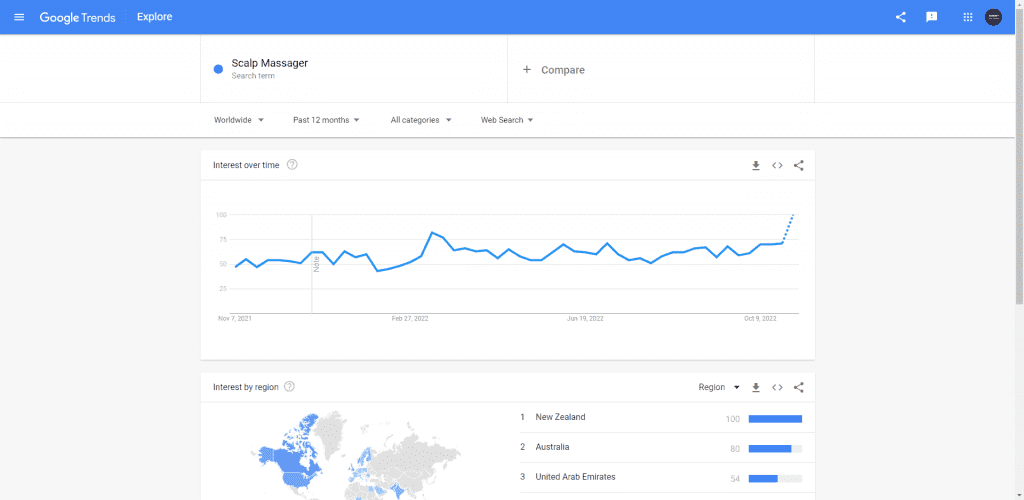Download Interest by region data
Viewport: 1024px width, 500px height.
click(x=756, y=387)
